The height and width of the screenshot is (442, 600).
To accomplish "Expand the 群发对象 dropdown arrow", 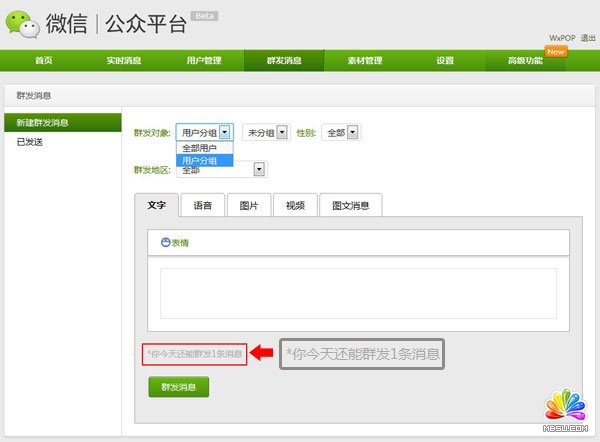I will click(x=226, y=132).
